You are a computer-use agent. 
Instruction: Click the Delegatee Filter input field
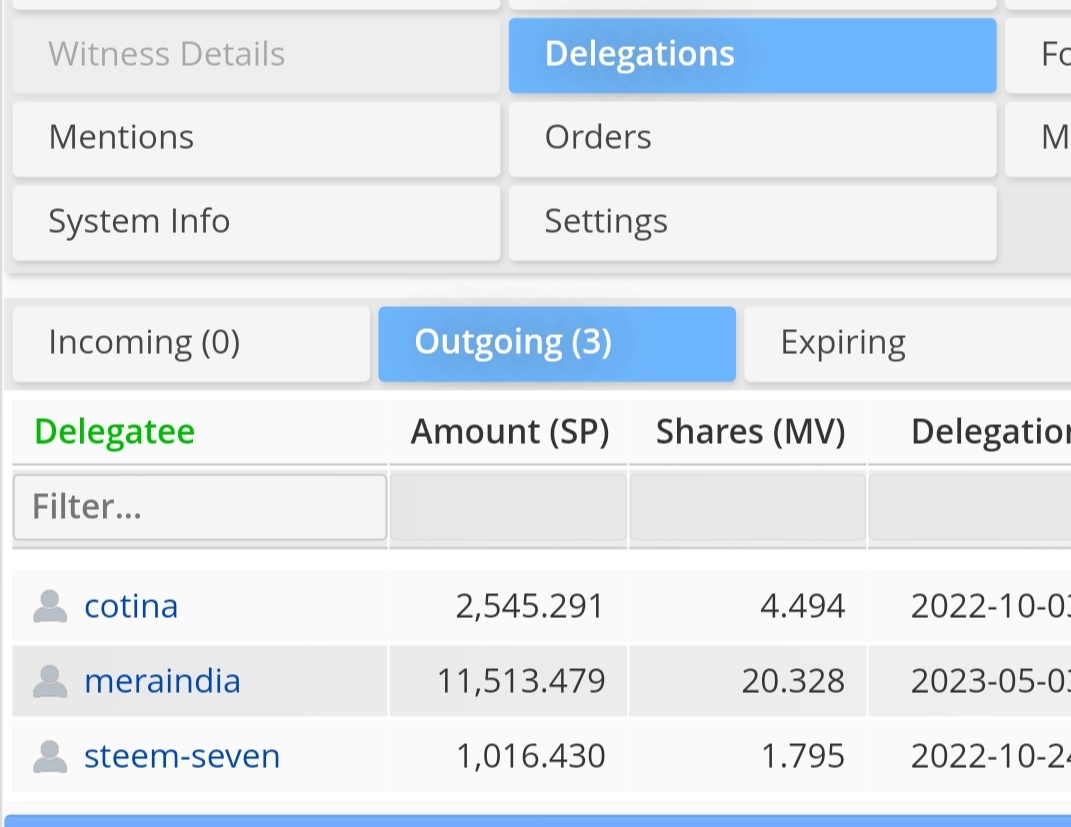point(200,507)
